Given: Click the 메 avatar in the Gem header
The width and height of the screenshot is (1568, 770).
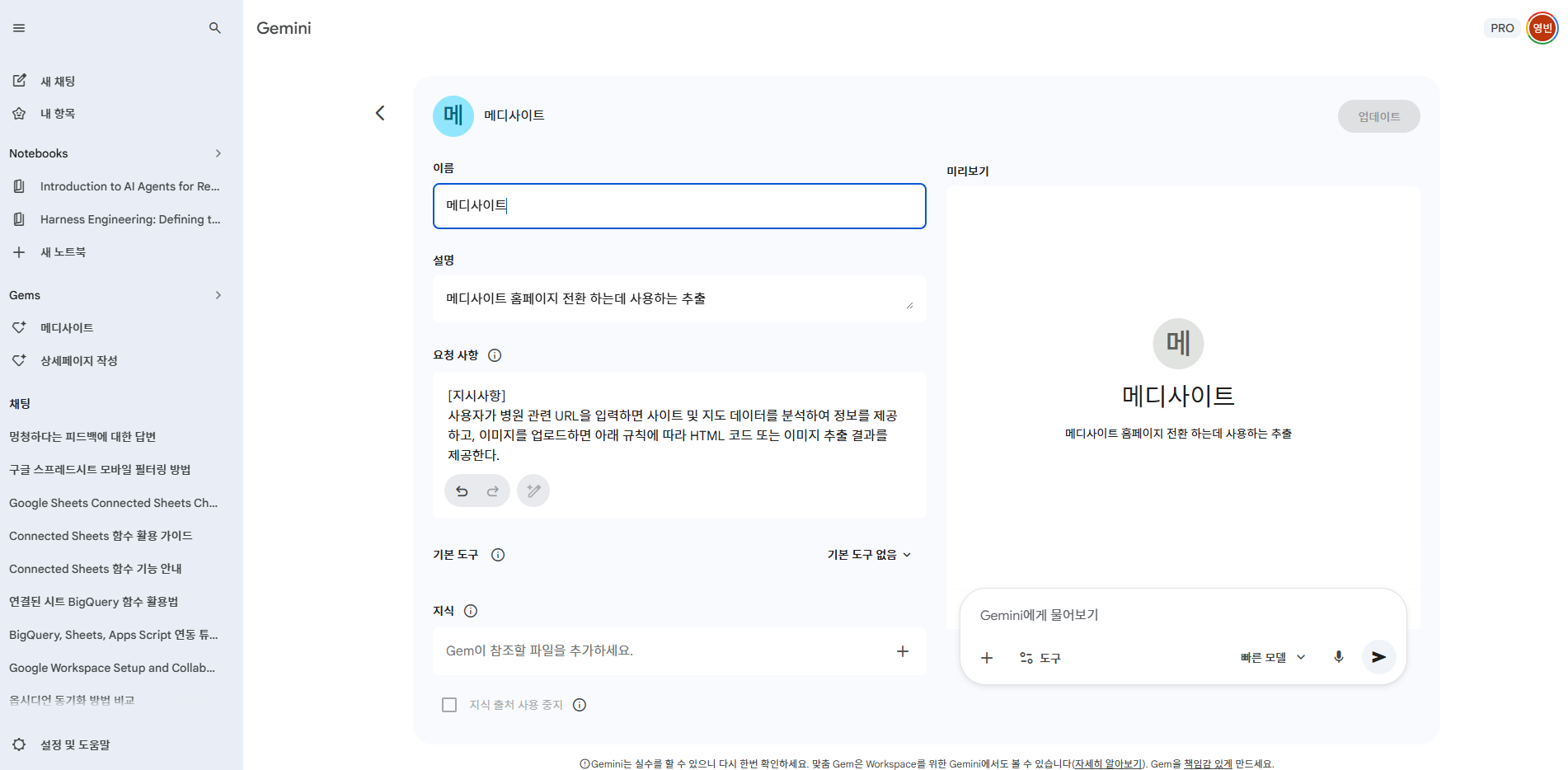Looking at the screenshot, I should click(453, 115).
